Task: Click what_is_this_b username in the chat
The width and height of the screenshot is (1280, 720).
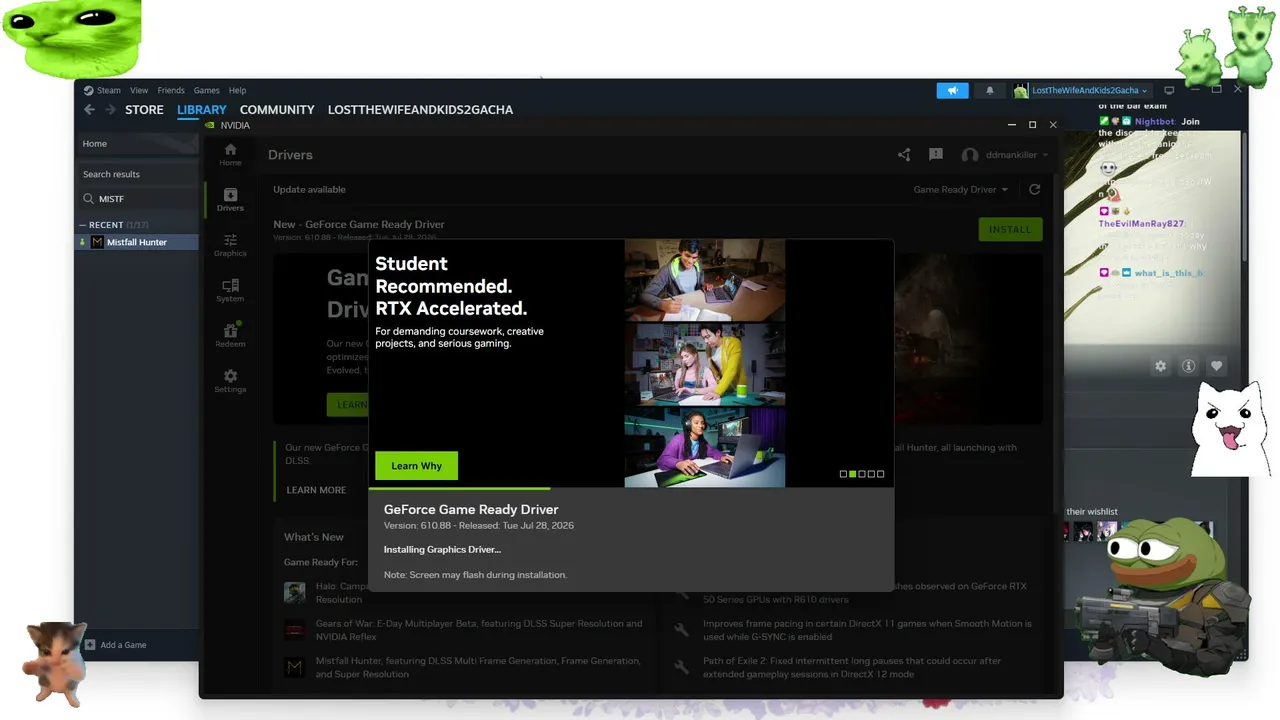Action: click(1169, 273)
